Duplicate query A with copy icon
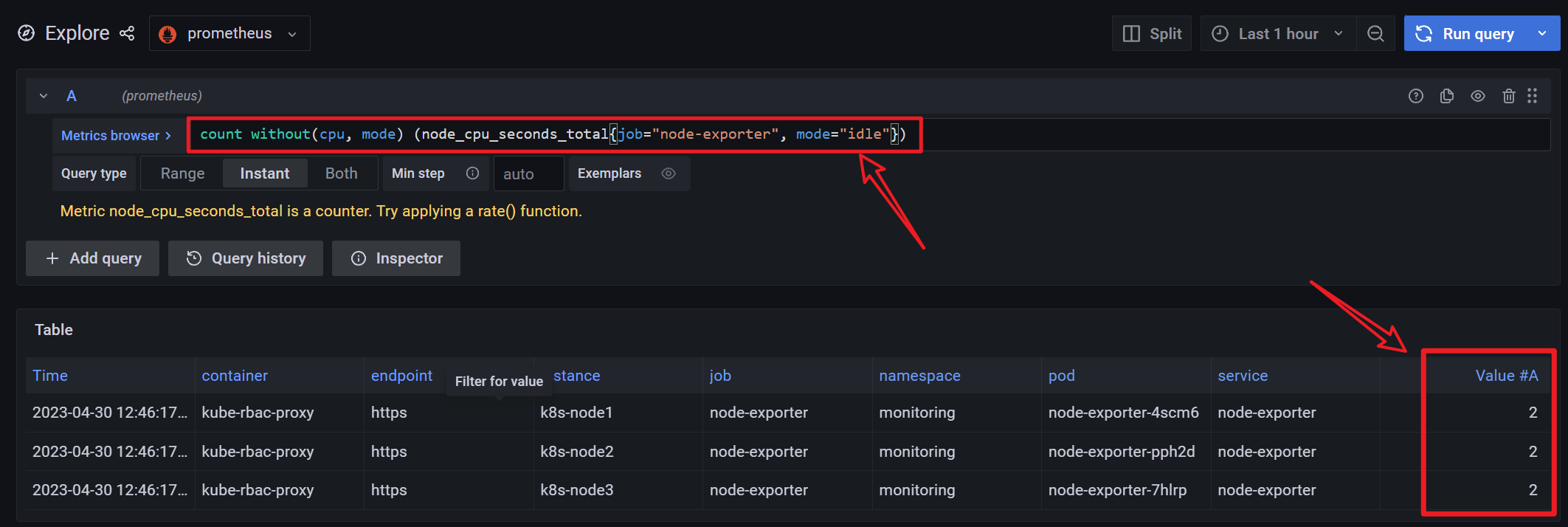Image resolution: width=1568 pixels, height=527 pixels. (x=1446, y=96)
